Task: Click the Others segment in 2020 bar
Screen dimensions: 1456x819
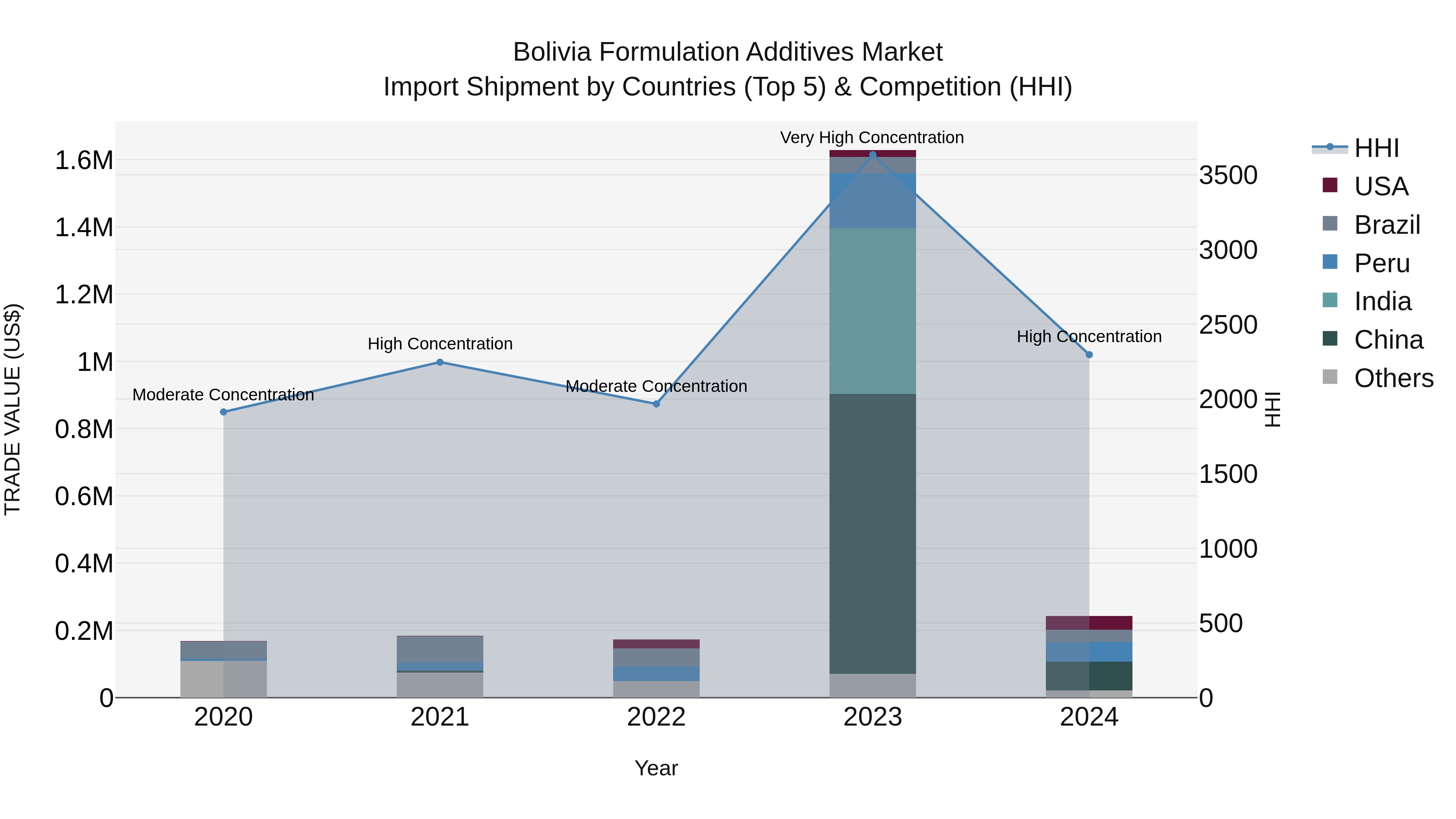Action: (223, 679)
